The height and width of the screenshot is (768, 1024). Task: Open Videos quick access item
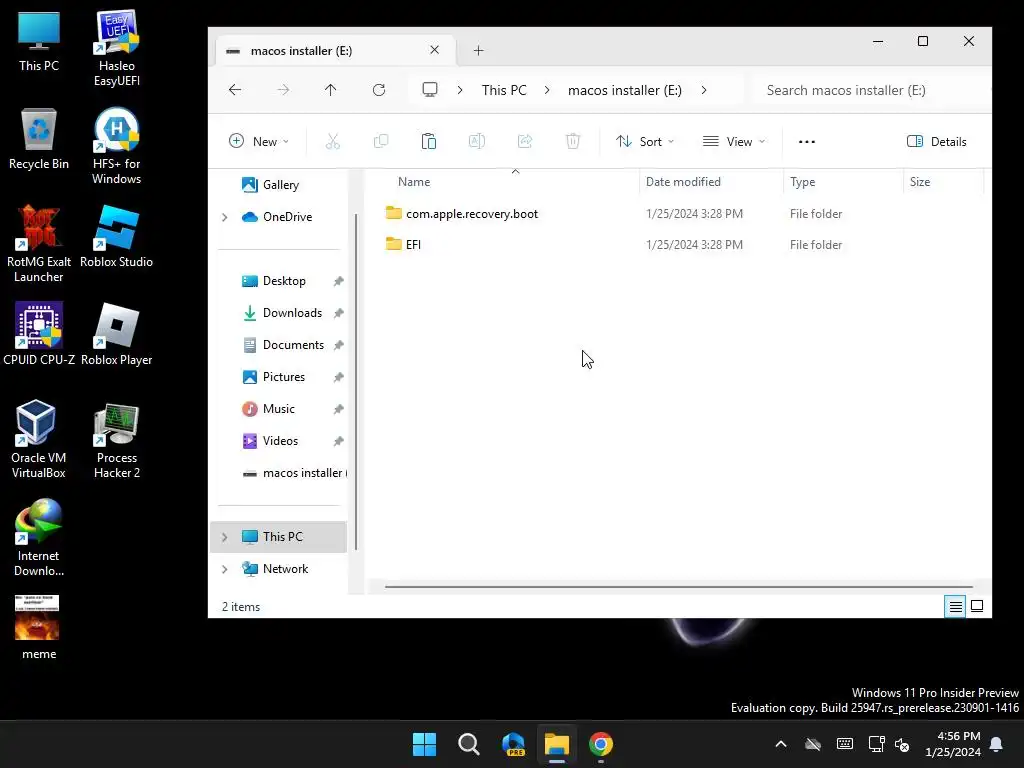(x=280, y=441)
